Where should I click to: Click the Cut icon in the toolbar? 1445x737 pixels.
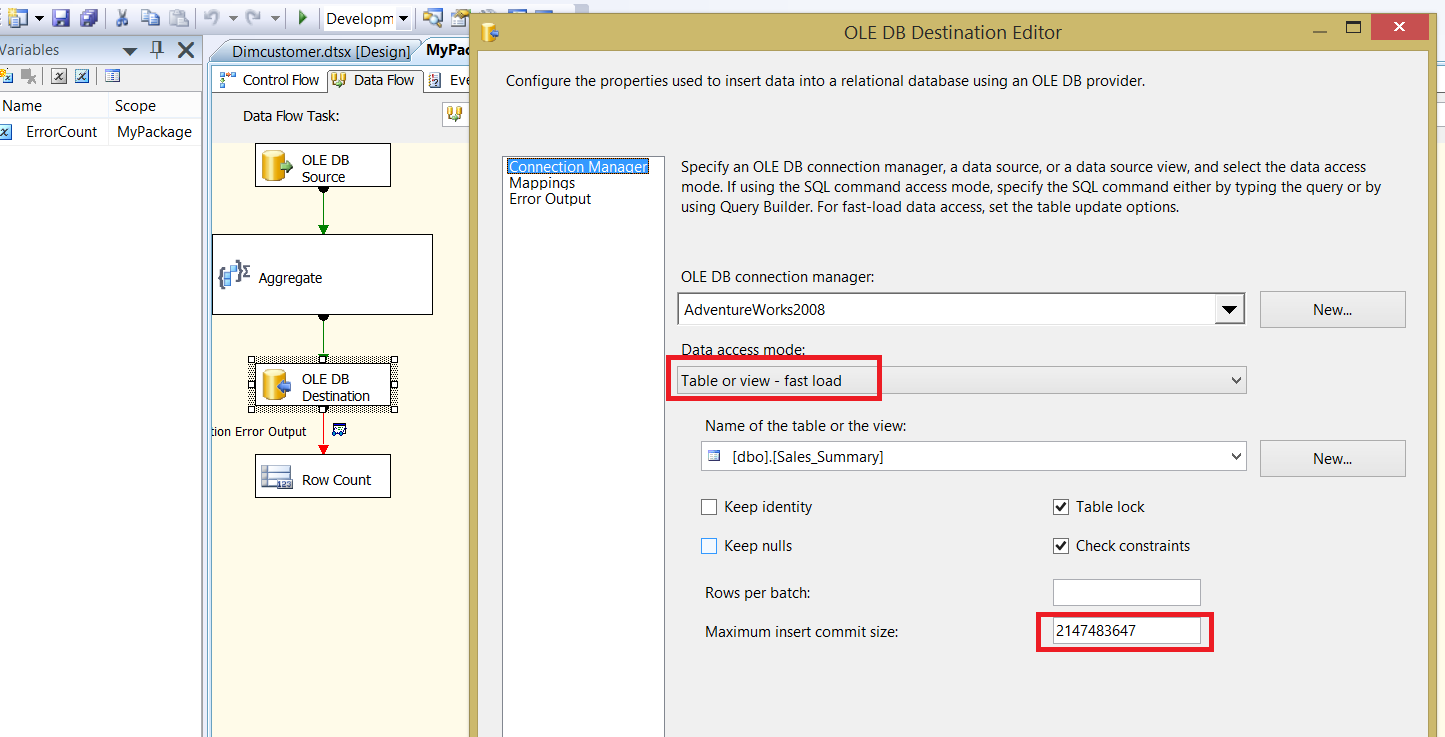[120, 17]
